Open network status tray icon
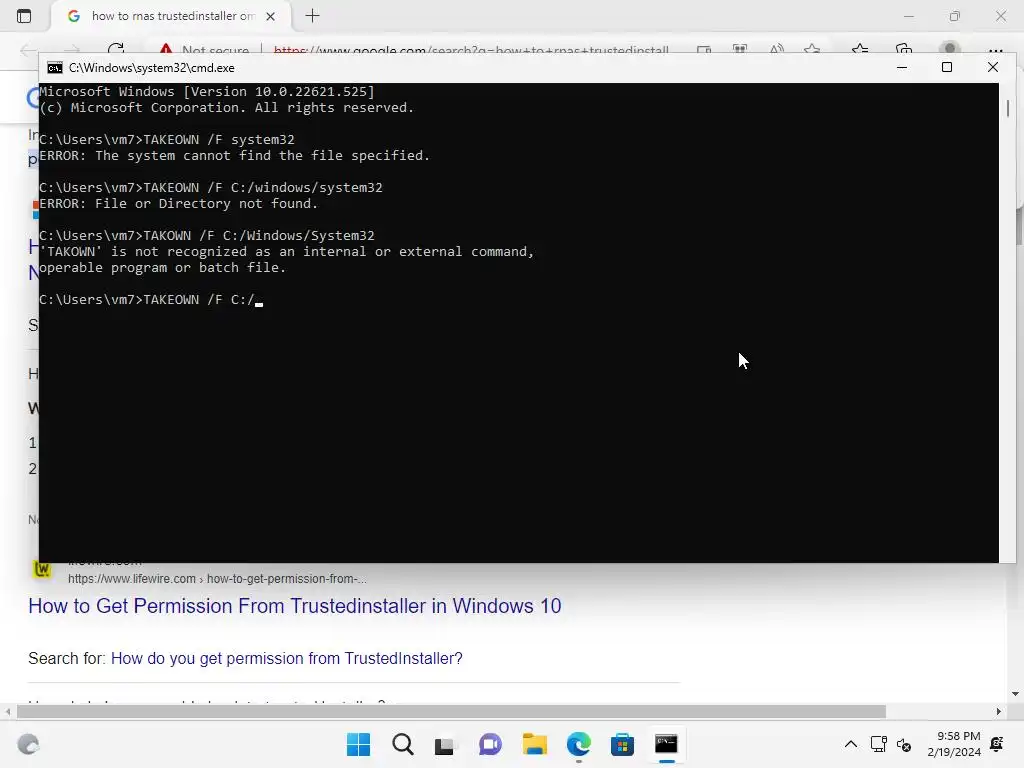 878,744
